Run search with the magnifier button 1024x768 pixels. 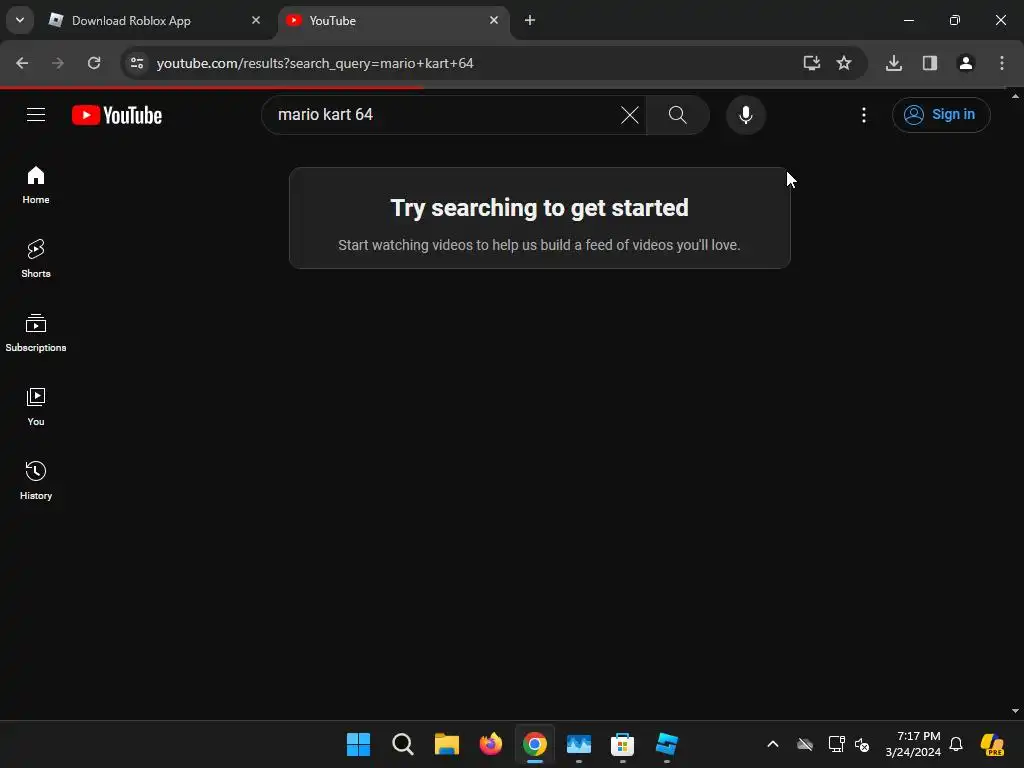pyautogui.click(x=678, y=115)
